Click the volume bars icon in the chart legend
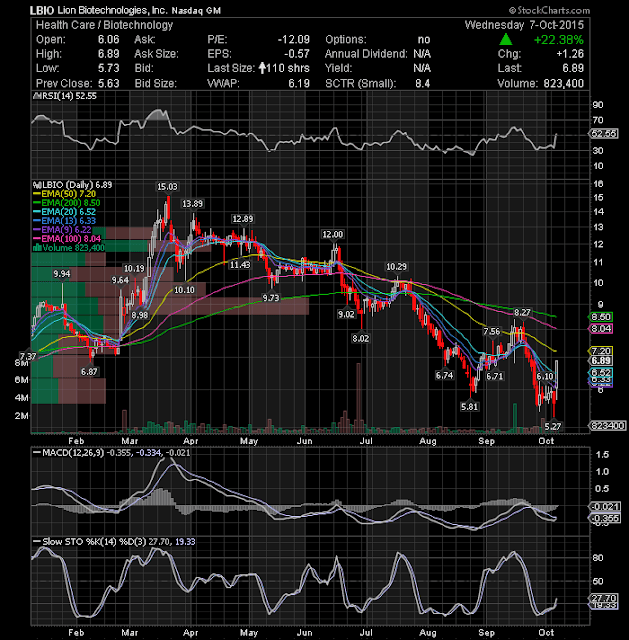 37,248
